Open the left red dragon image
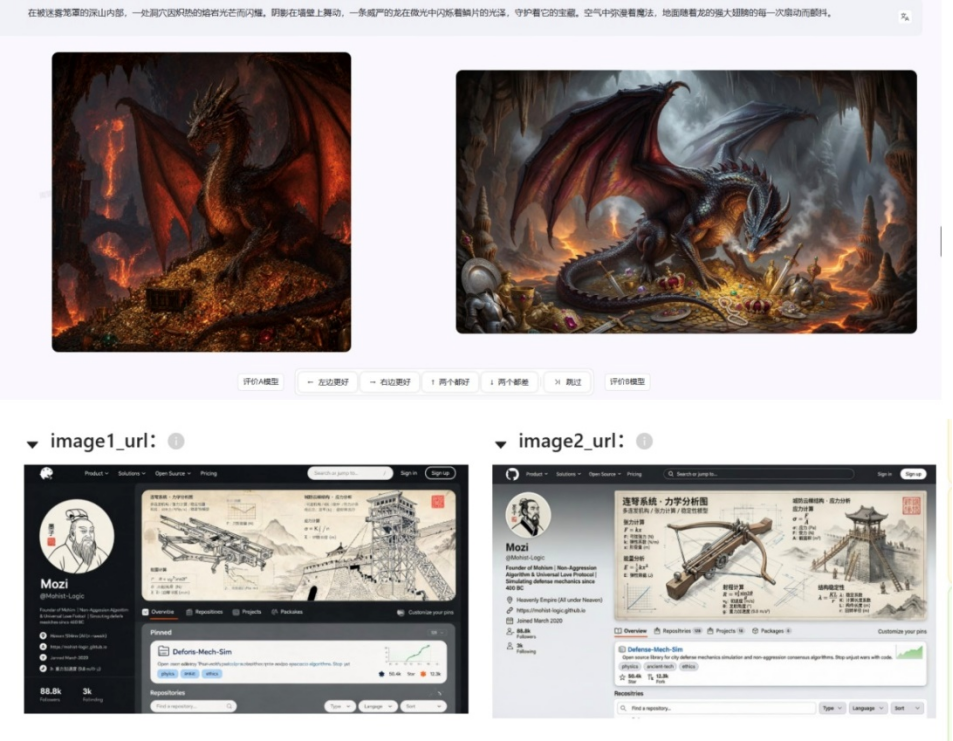The width and height of the screenshot is (953, 741). (x=201, y=202)
